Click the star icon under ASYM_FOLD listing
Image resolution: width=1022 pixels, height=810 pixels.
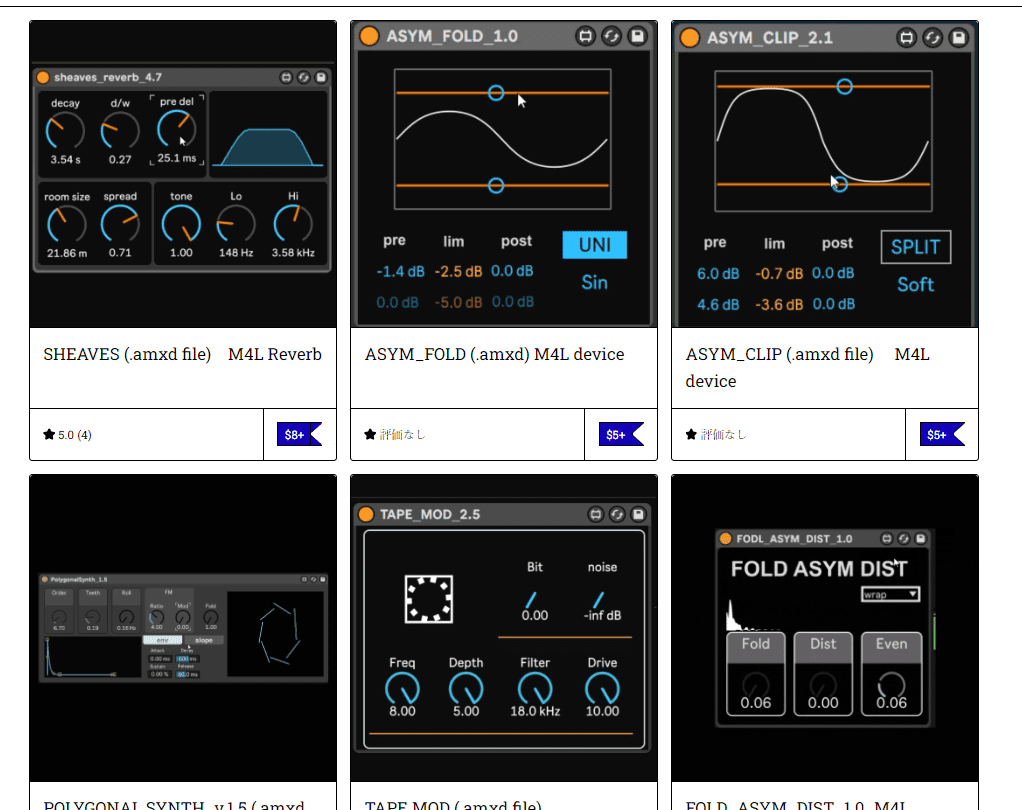pos(369,434)
